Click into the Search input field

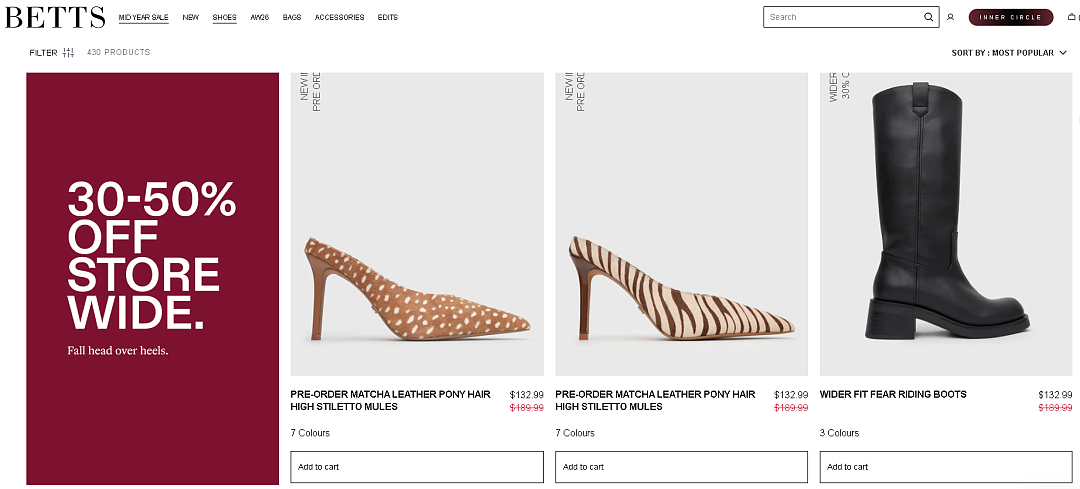pyautogui.click(x=844, y=17)
